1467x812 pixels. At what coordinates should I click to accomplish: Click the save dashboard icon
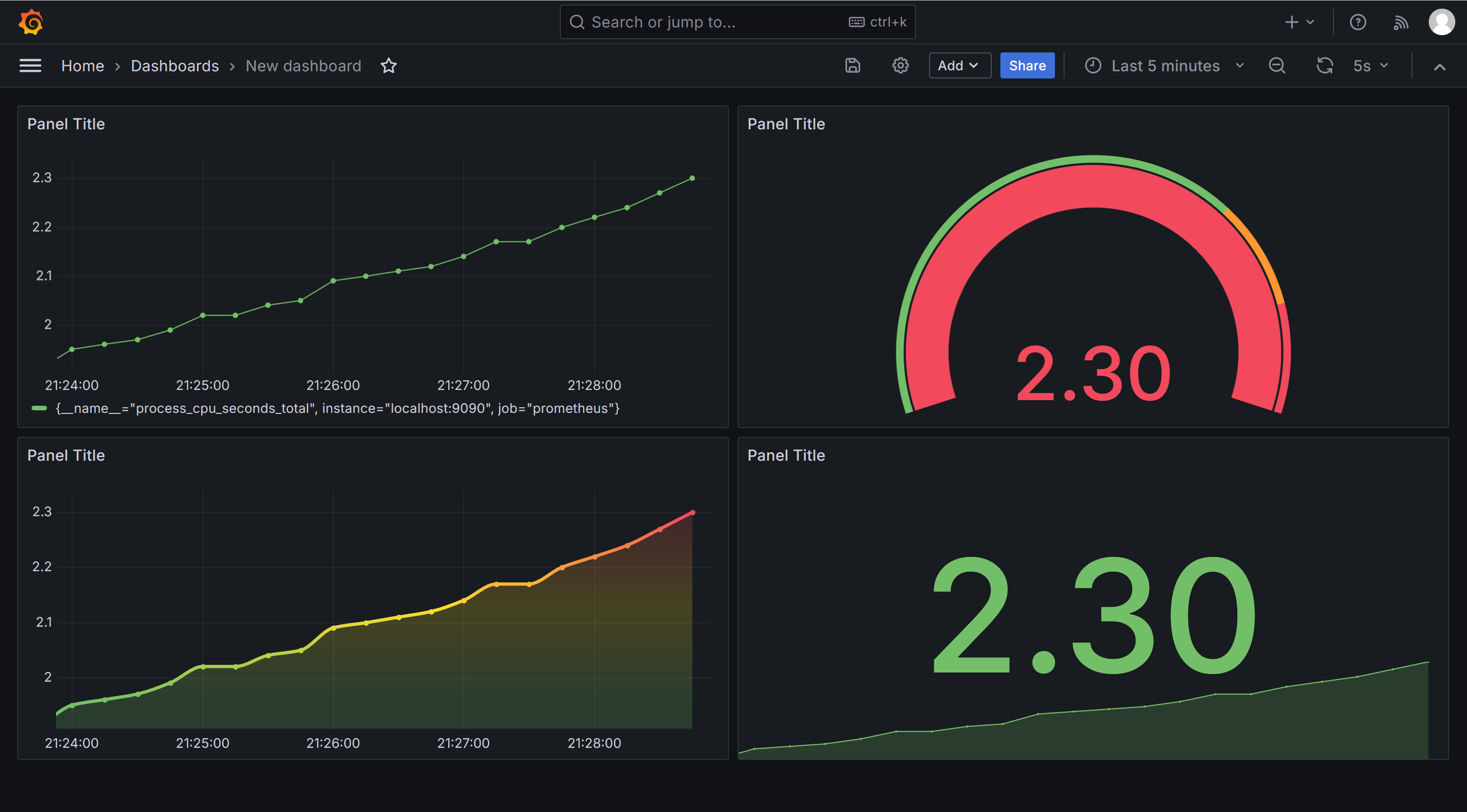pos(852,66)
